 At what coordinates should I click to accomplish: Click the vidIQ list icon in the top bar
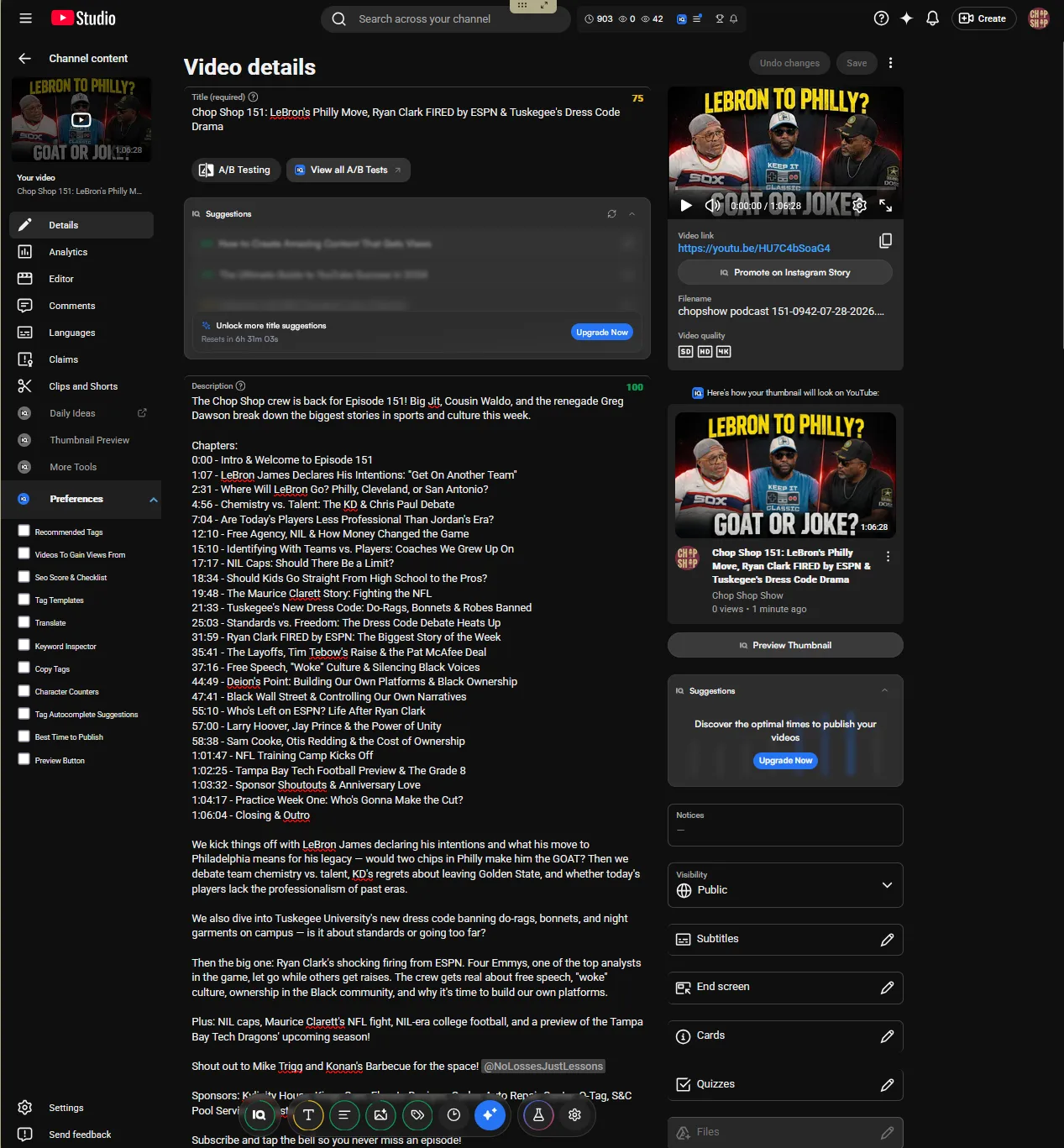pyautogui.click(x=697, y=18)
